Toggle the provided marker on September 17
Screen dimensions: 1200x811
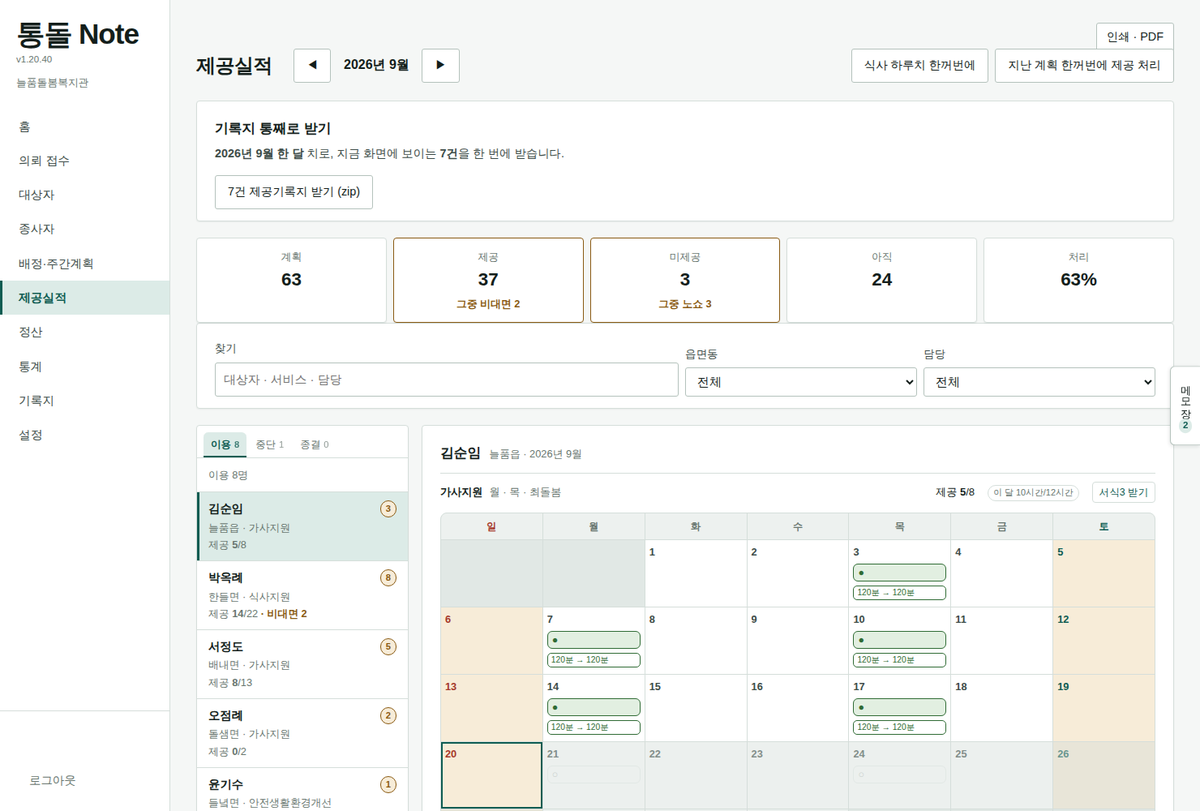pyautogui.click(x=899, y=707)
